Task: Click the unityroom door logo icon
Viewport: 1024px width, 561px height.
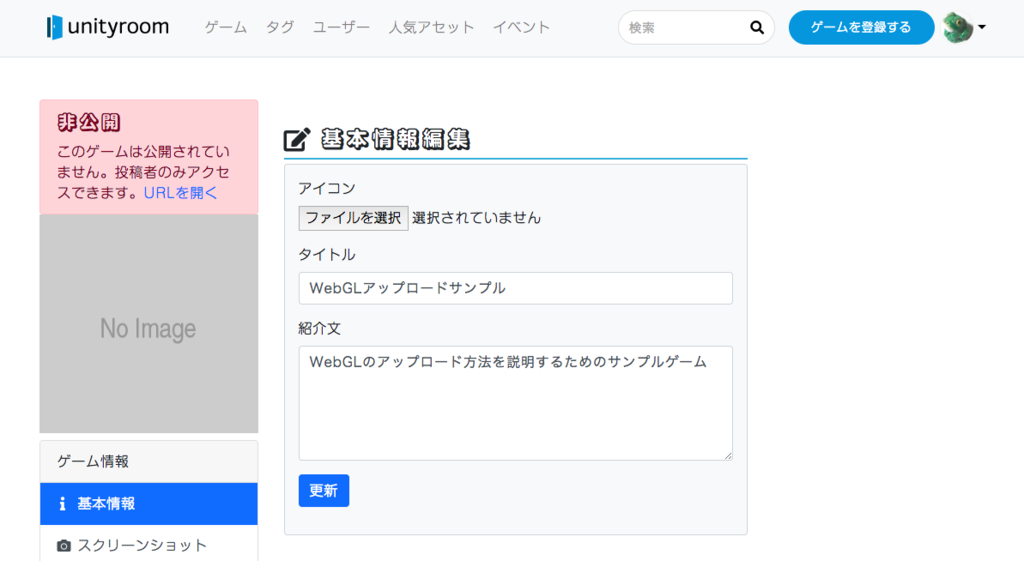Action: point(54,27)
